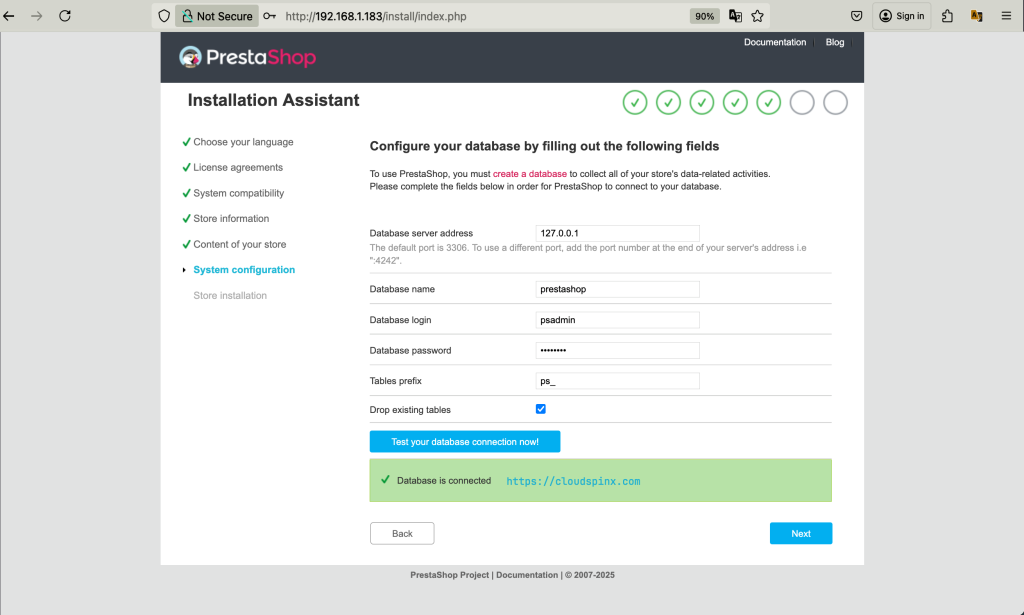Open the extensions puzzle icon
Viewport: 1024px width, 615px height.
[x=948, y=16]
